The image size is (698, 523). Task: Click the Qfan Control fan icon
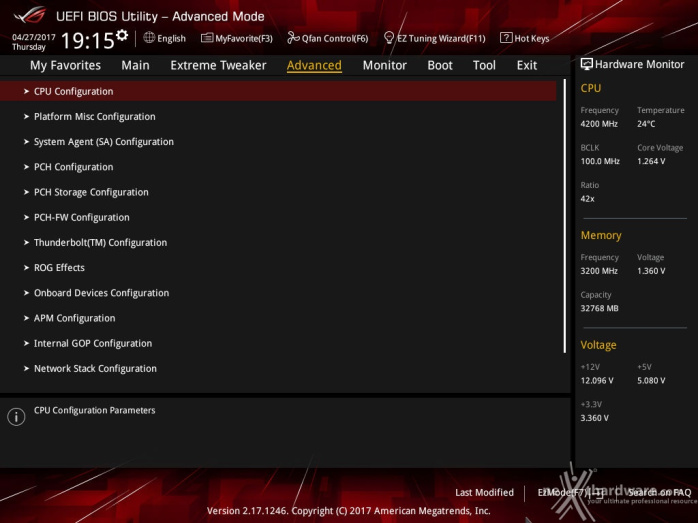(293, 38)
